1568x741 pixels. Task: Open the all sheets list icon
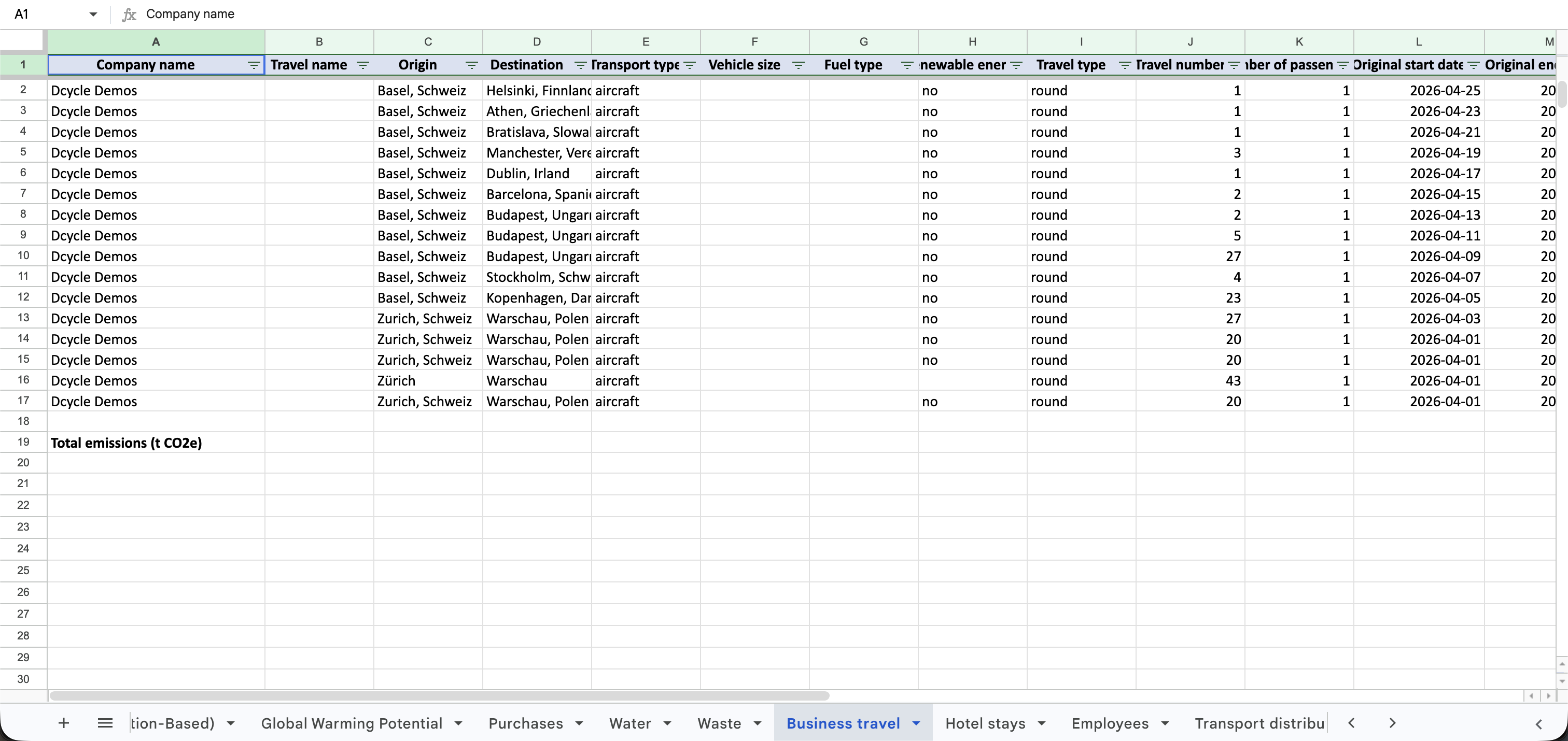tap(105, 723)
